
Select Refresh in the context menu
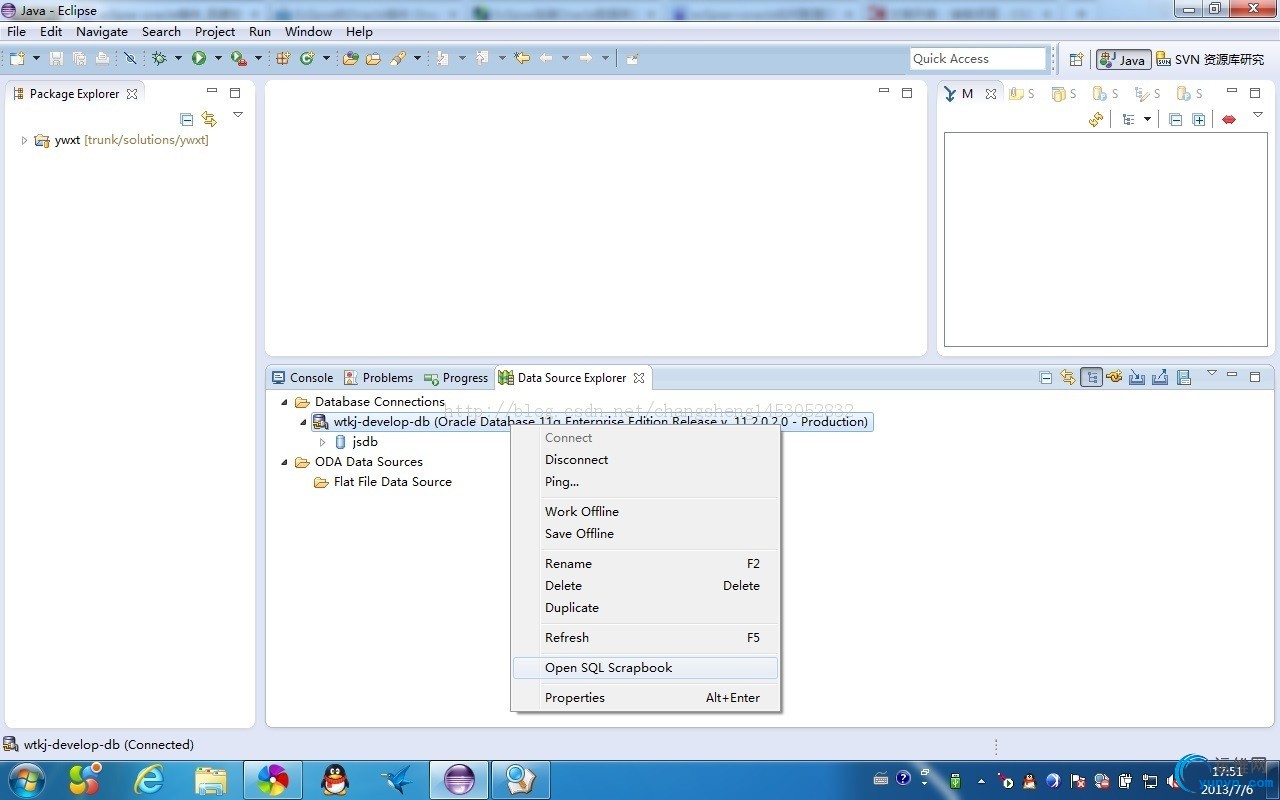pos(645,638)
